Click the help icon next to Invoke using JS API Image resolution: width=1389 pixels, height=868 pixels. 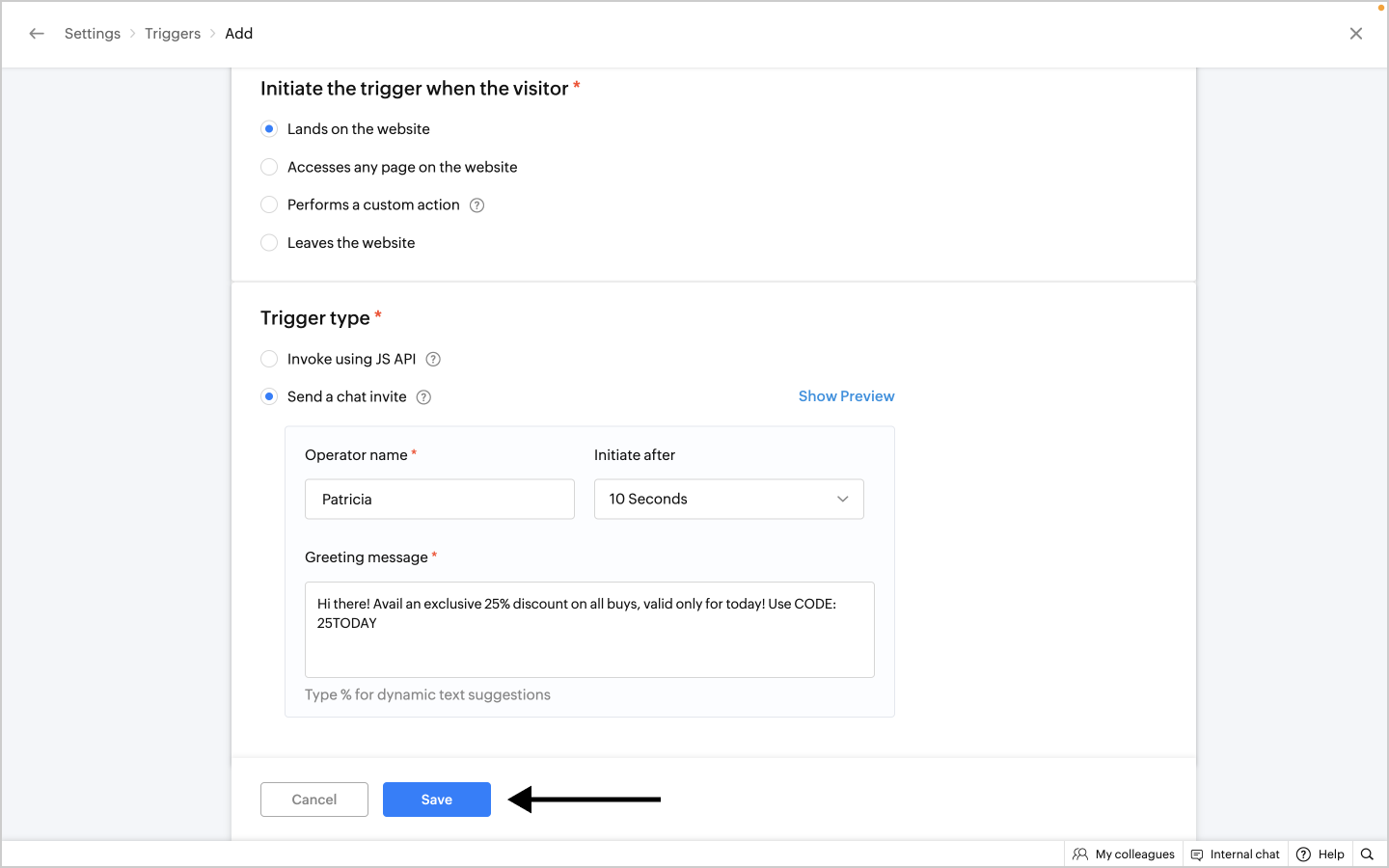[x=433, y=360]
